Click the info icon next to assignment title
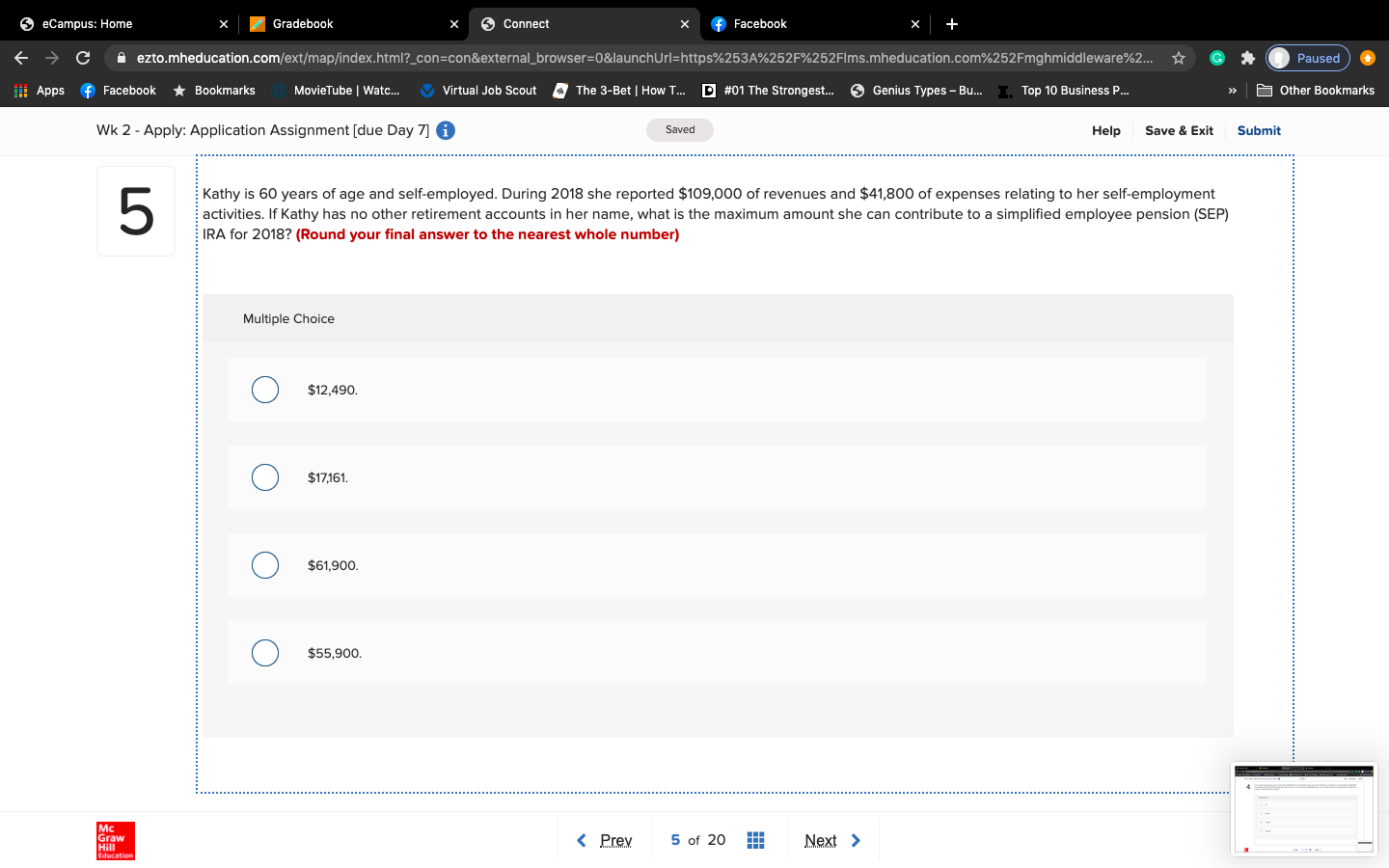The image size is (1389, 868). click(445, 129)
